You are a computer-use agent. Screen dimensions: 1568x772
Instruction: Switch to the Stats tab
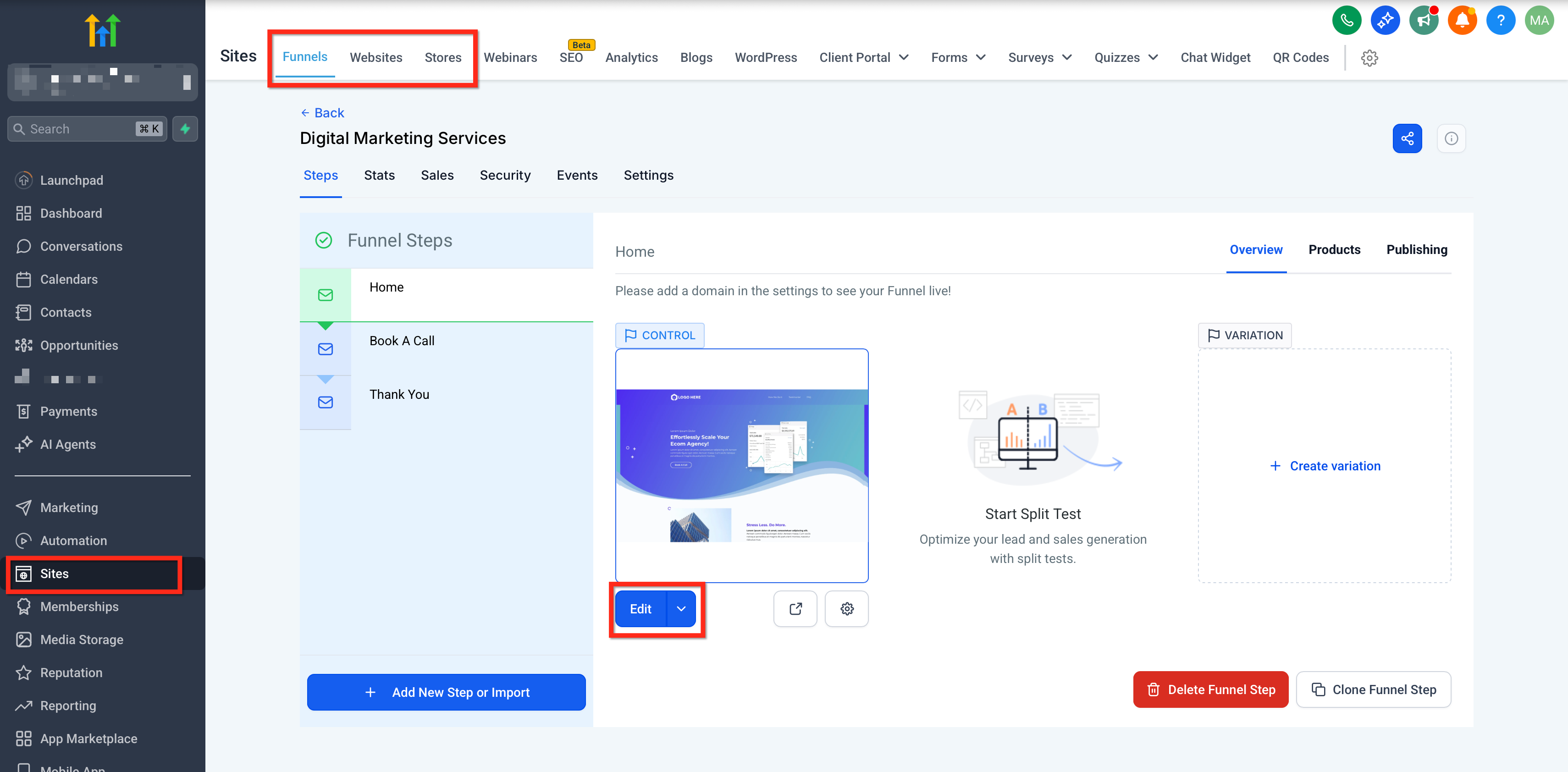379,175
